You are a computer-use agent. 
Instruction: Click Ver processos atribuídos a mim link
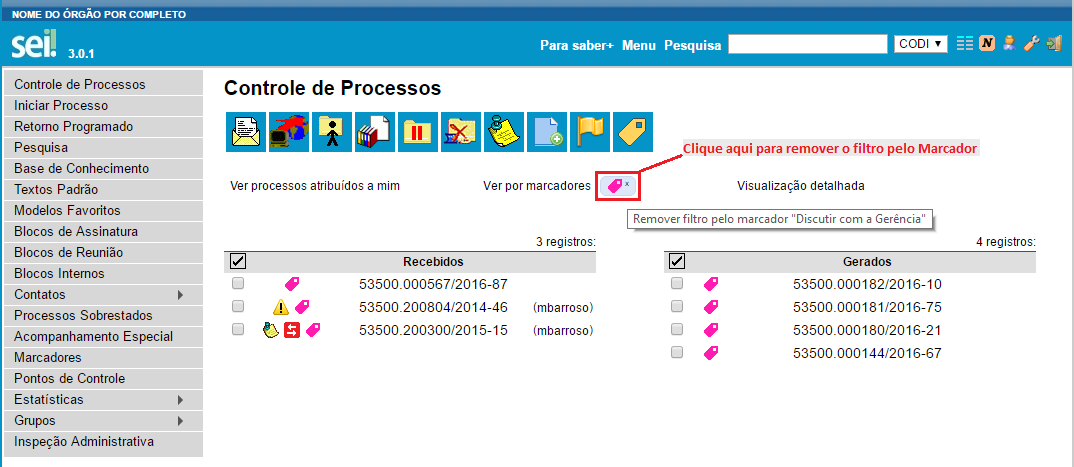[315, 186]
